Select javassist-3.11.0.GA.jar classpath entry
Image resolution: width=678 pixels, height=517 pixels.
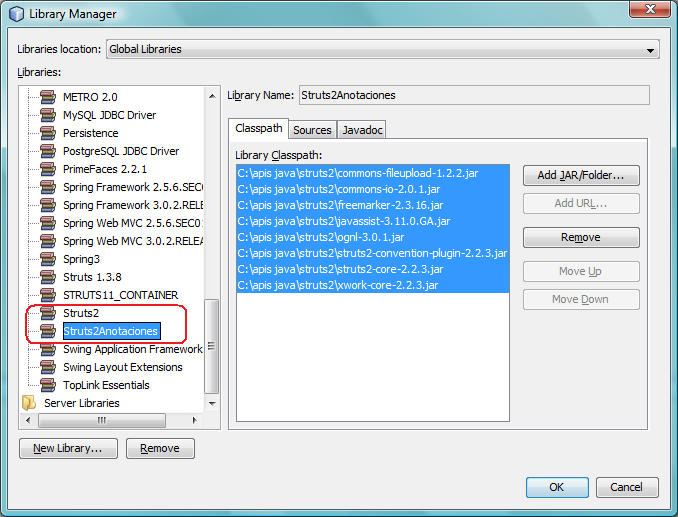pos(373,221)
